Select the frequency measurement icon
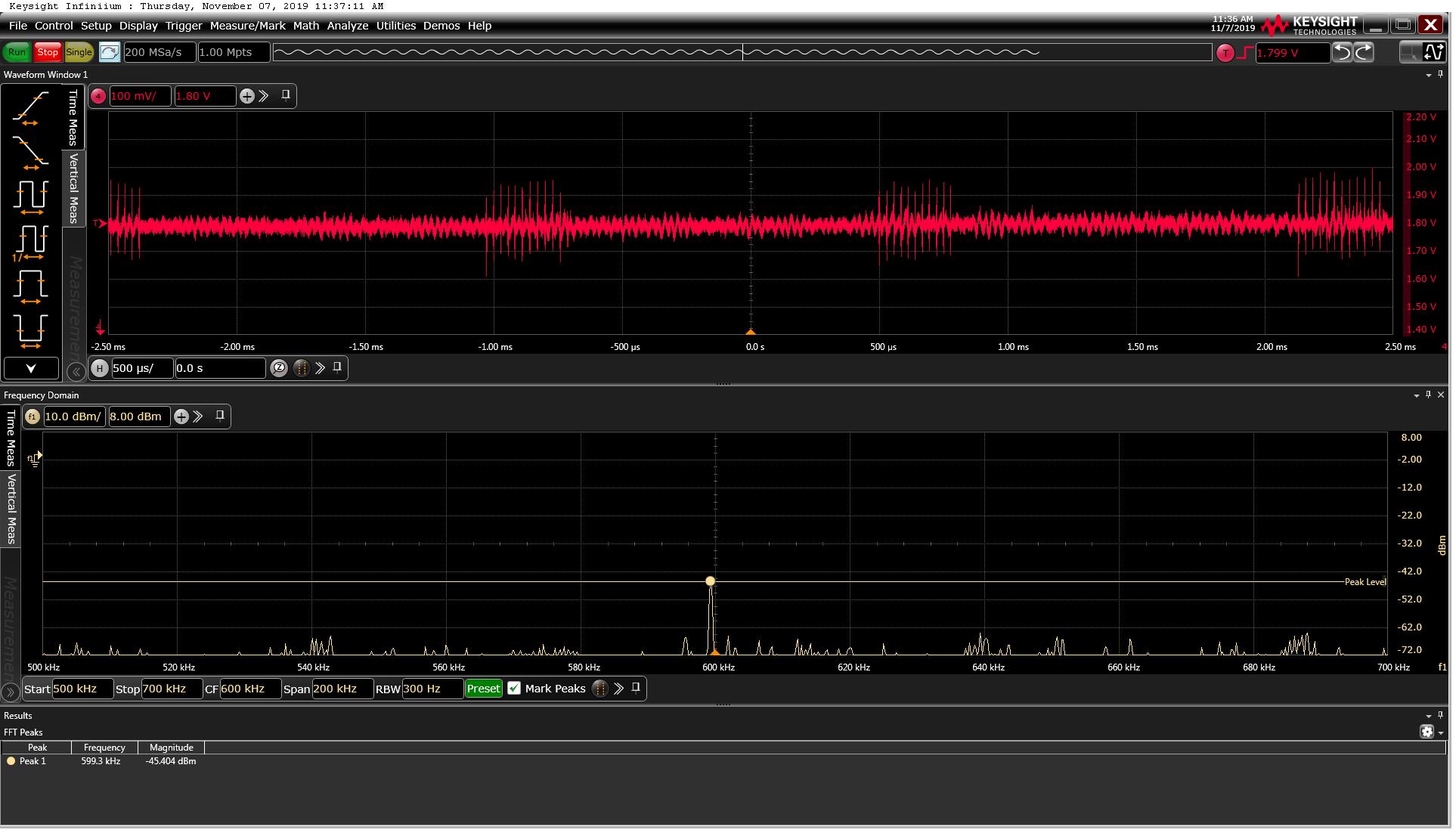1456x833 pixels. tap(30, 242)
